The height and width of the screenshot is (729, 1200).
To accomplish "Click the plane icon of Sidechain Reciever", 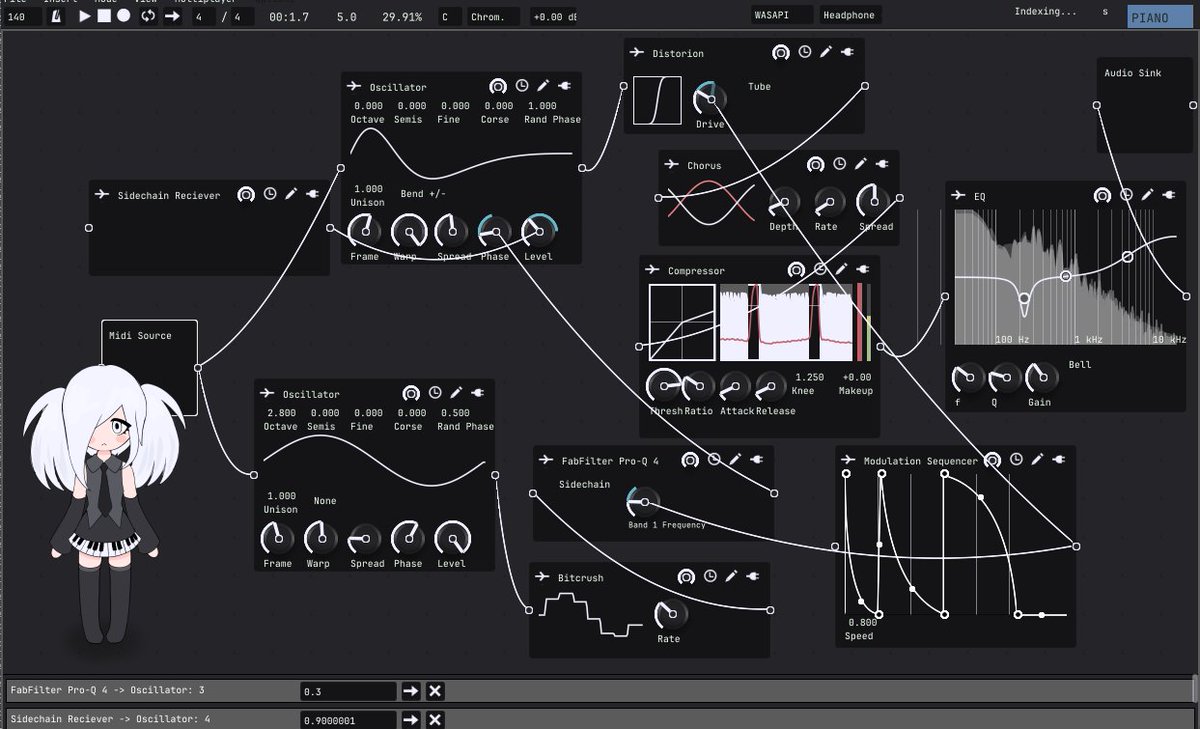I will (102, 194).
